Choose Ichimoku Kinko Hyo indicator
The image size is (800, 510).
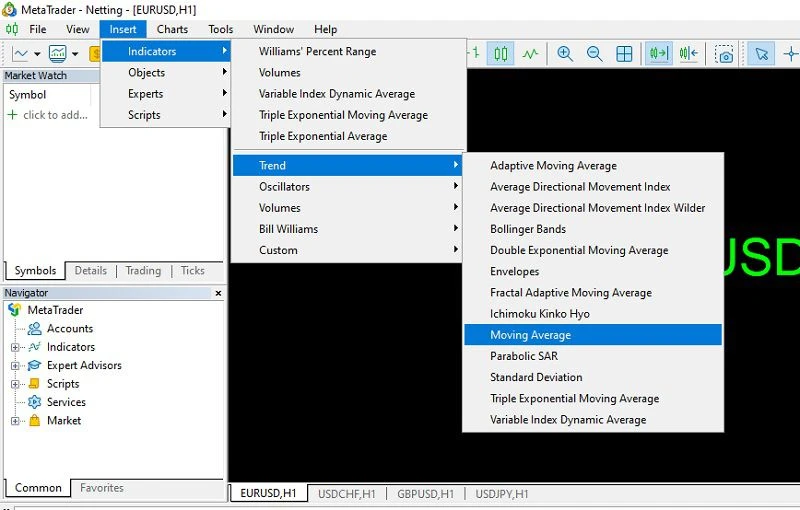click(593, 314)
